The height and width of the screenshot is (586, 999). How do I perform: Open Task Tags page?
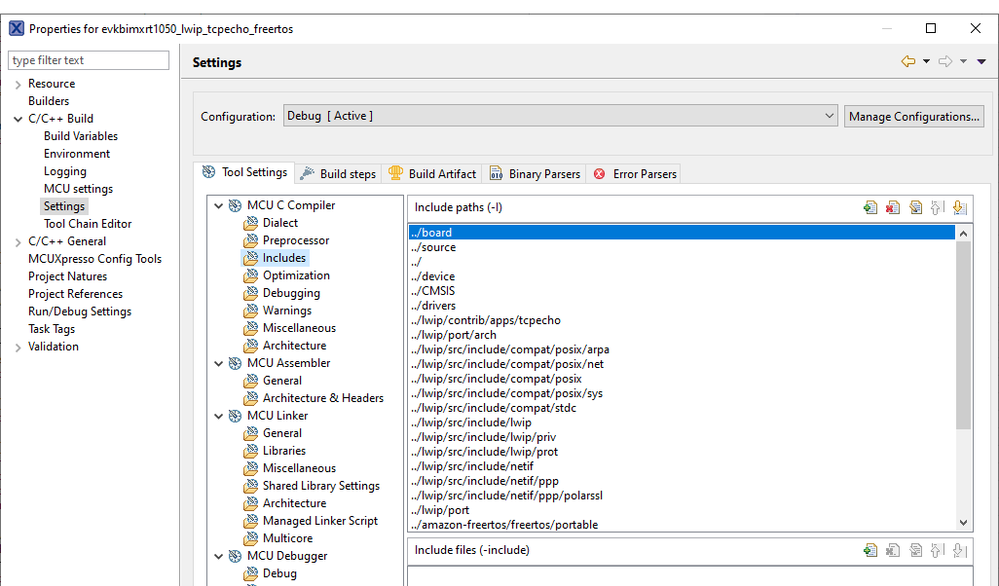tap(52, 329)
